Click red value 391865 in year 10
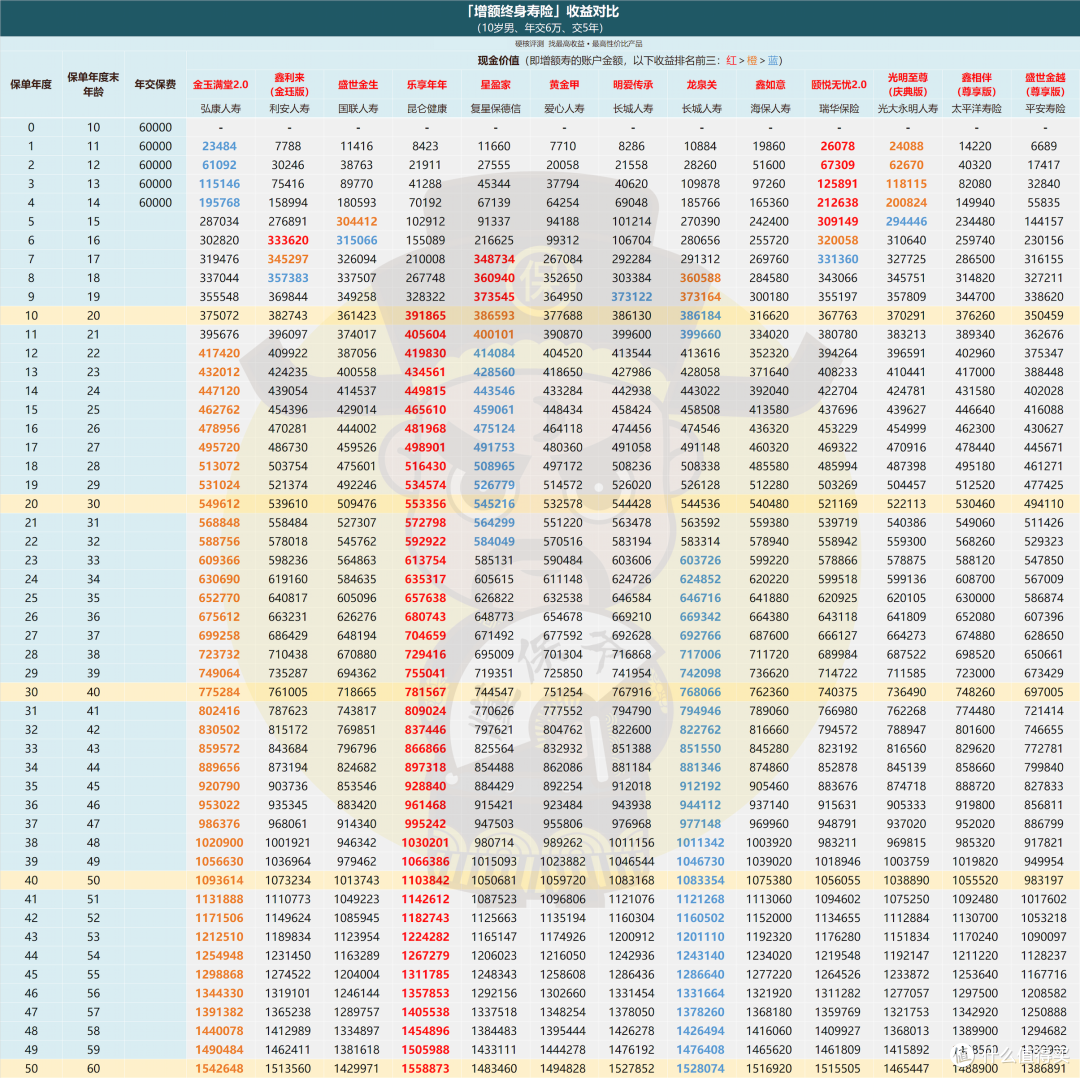Viewport: 1080px width, 1078px height. point(425,315)
